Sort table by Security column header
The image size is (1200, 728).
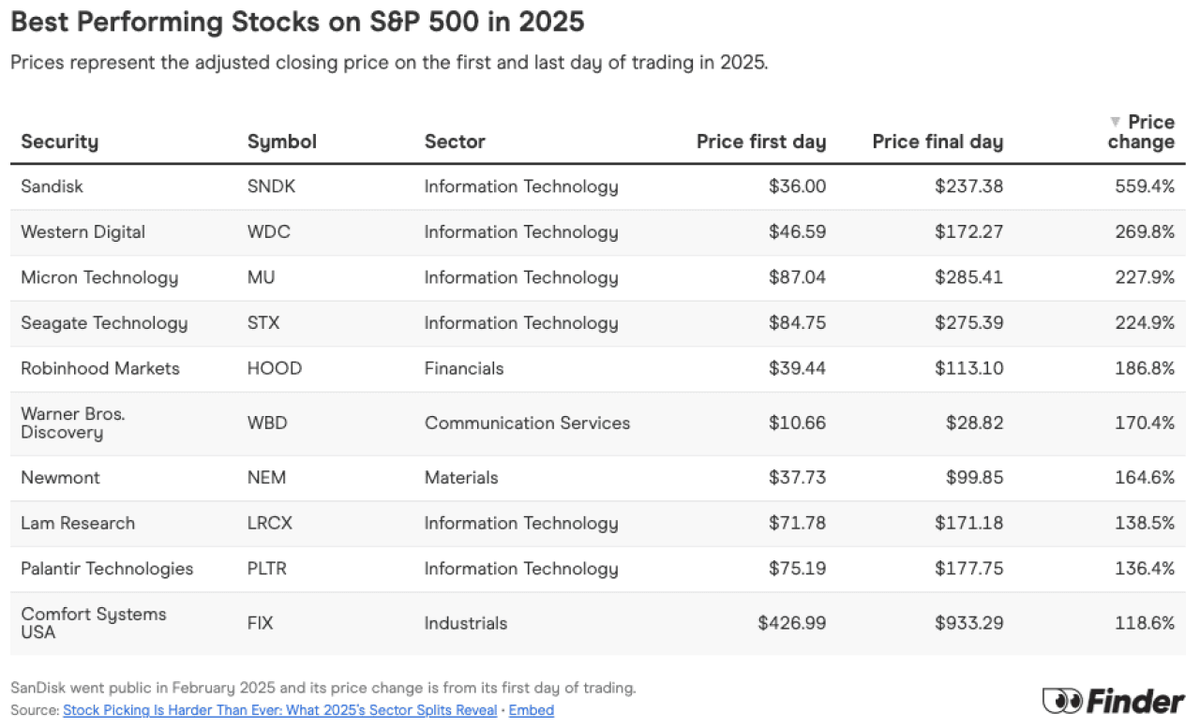pyautogui.click(x=60, y=141)
